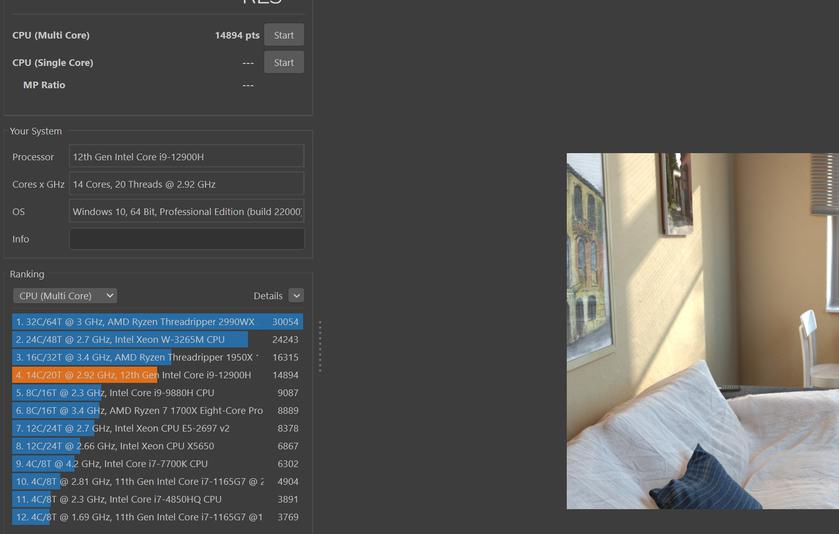839x534 pixels.
Task: Open the CPU (Multi Core) ranking dropdown
Action: [x=65, y=295]
